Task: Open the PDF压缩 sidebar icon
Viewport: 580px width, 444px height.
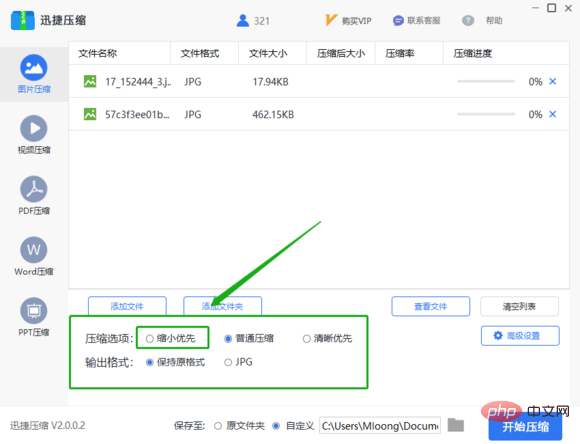Action: tap(34, 189)
